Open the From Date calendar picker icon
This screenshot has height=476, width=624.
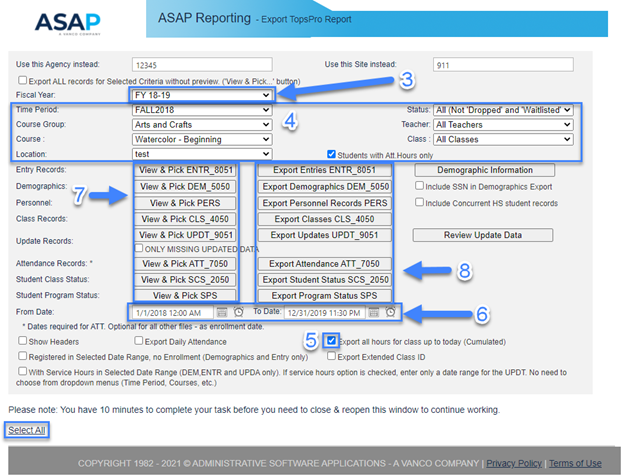click(x=222, y=312)
